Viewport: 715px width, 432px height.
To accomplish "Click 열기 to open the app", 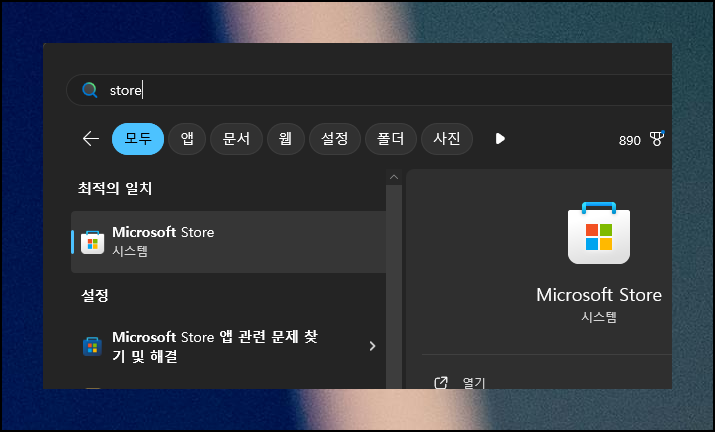I will (x=474, y=383).
